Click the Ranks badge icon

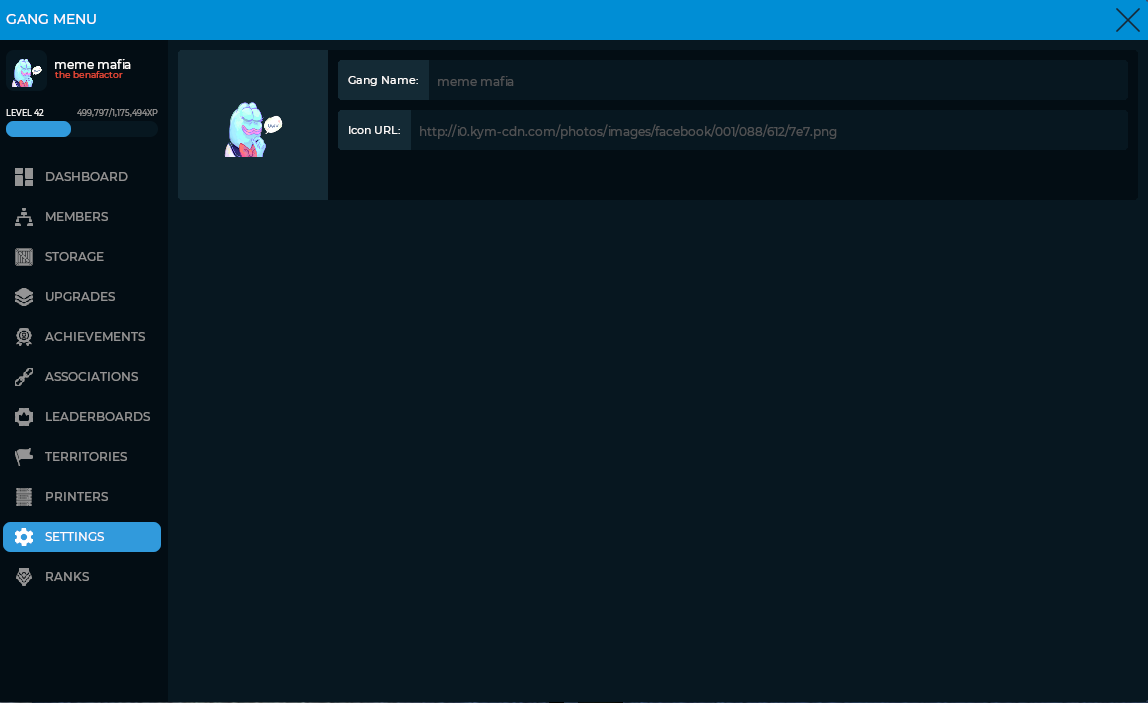24,576
